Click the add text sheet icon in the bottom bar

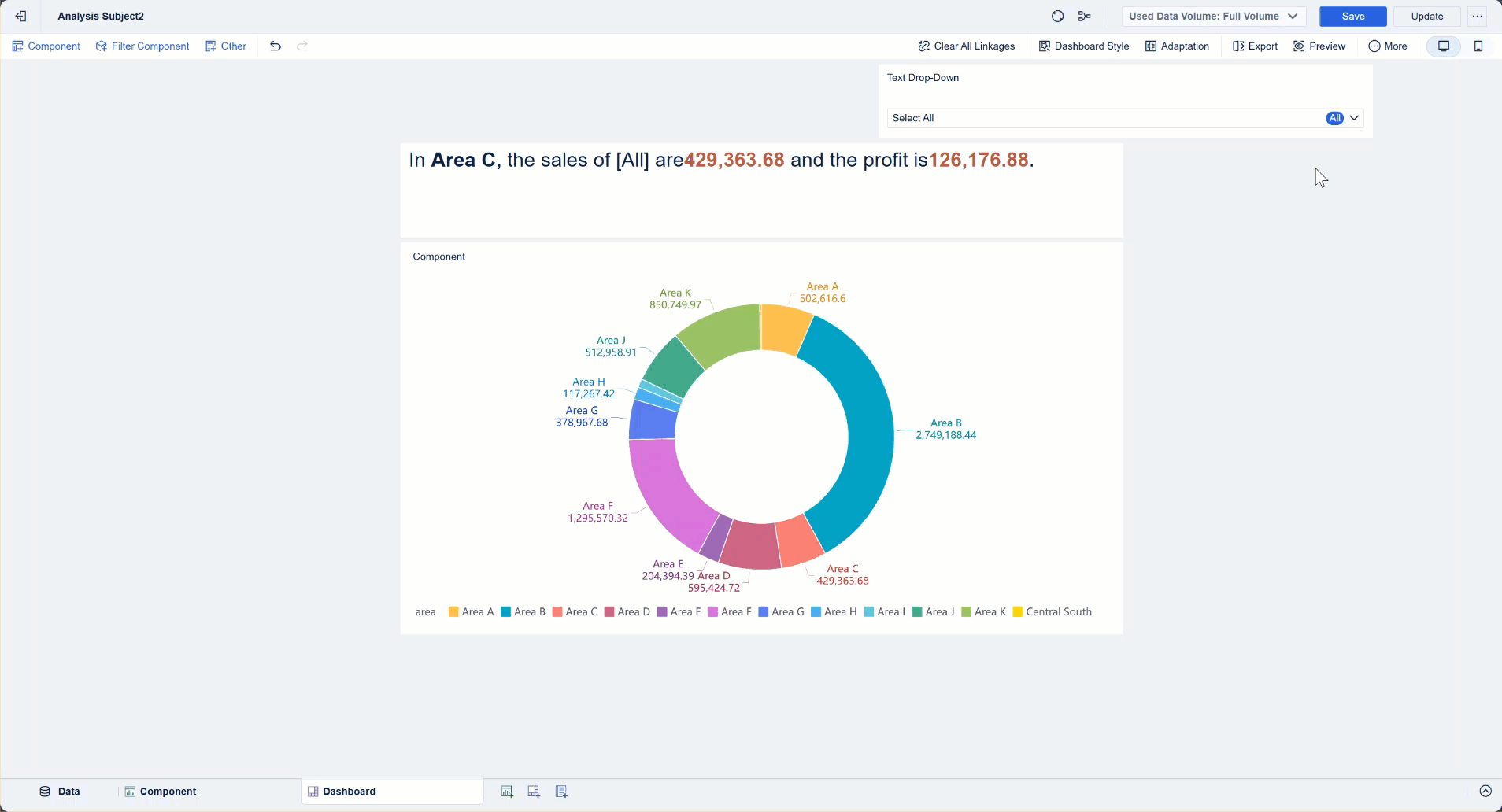[561, 792]
